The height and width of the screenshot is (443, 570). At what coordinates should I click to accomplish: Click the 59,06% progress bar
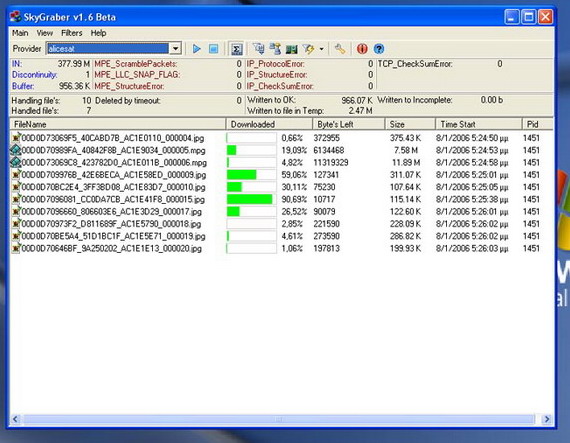pos(251,175)
